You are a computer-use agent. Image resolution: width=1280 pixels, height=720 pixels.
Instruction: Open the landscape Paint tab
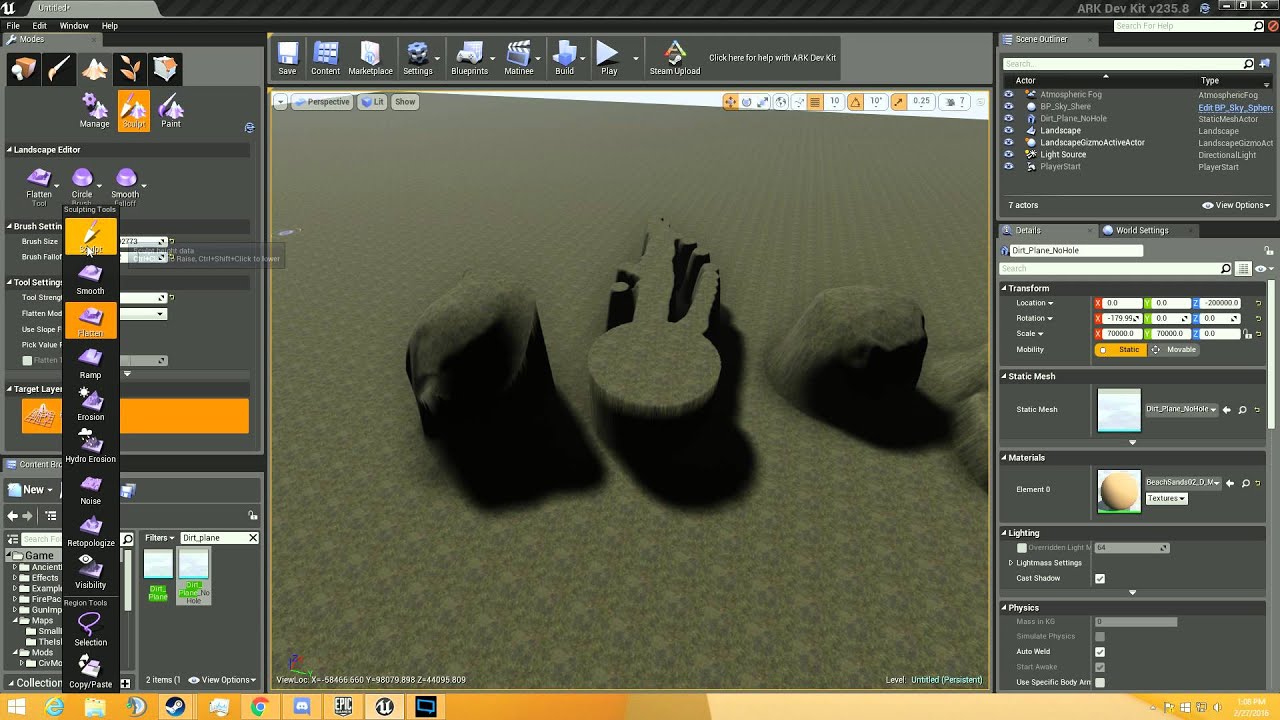171,111
